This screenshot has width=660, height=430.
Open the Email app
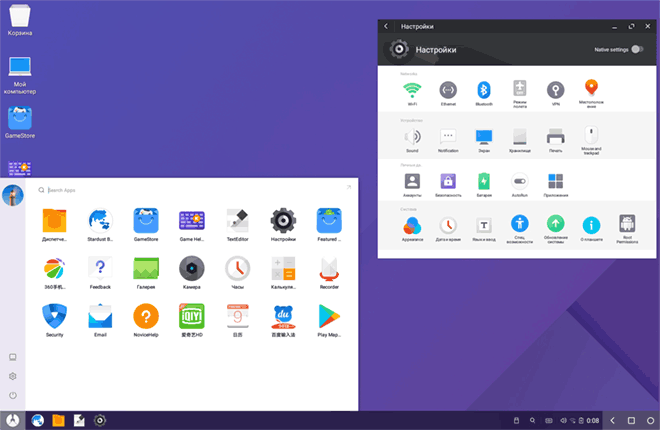click(100, 321)
